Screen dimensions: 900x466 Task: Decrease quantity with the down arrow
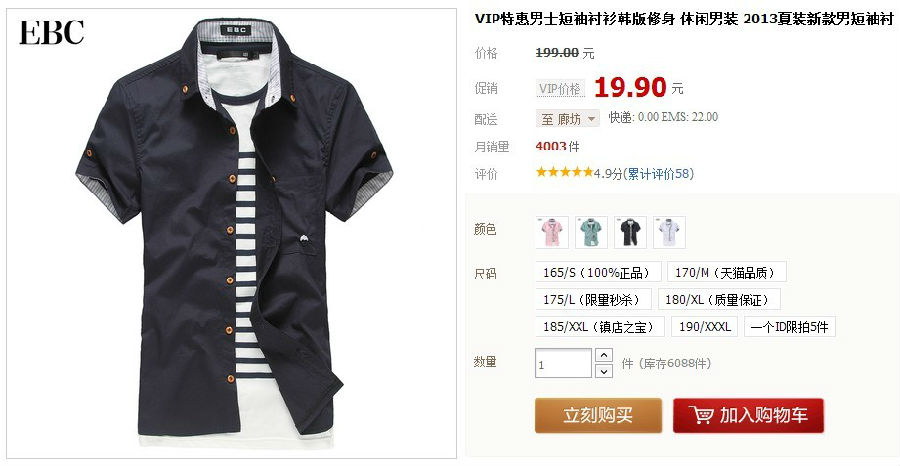click(x=604, y=371)
